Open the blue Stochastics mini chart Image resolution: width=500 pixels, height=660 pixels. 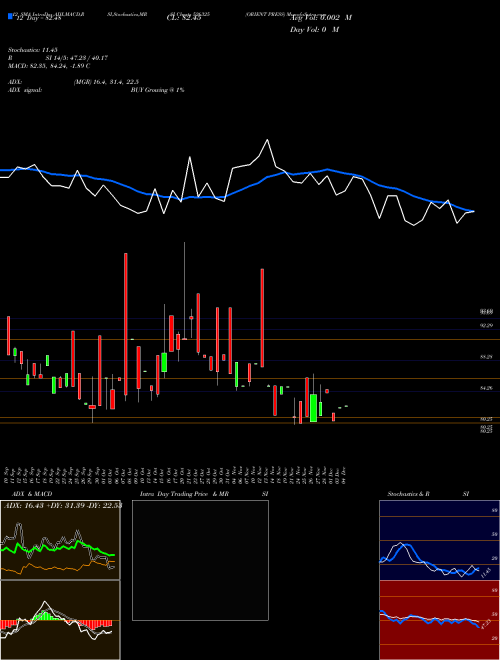point(439,540)
